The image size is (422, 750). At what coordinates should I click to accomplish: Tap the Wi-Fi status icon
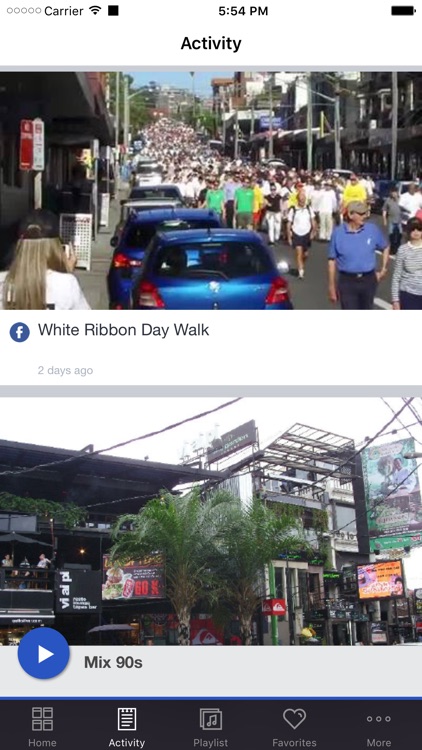(x=96, y=10)
